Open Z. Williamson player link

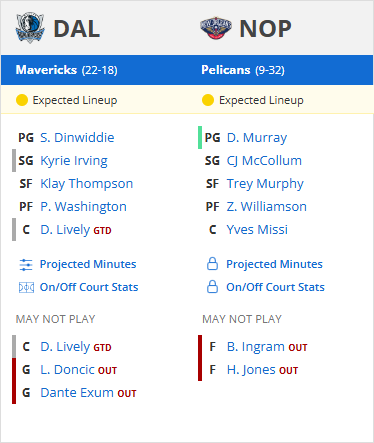267,207
